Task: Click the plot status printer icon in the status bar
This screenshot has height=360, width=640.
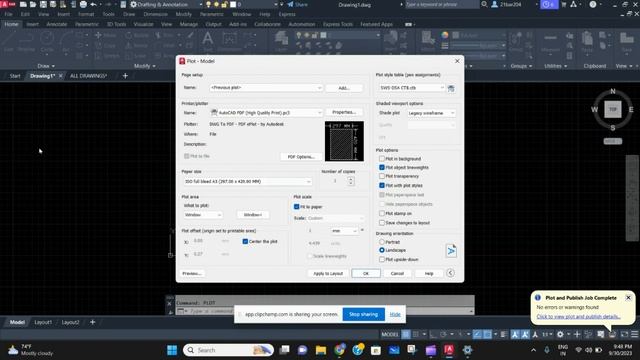Action: (x=612, y=334)
